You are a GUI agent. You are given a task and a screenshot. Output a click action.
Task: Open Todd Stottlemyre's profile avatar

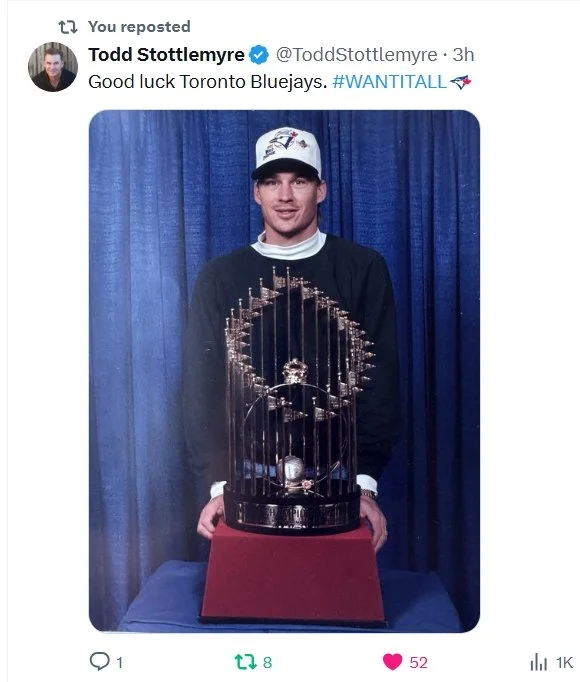tap(53, 67)
